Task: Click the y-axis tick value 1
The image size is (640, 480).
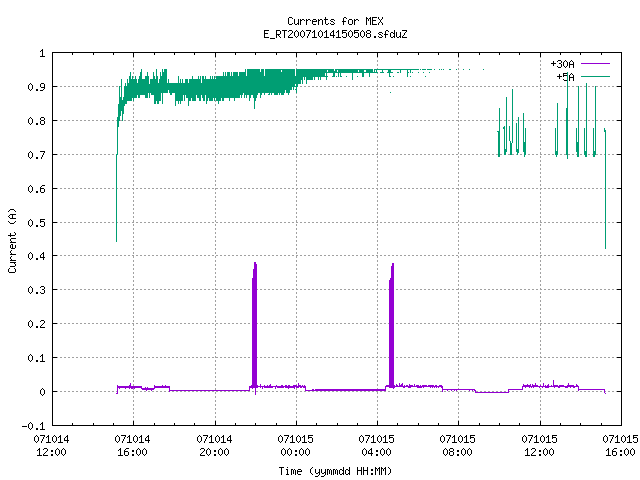Action: point(42,53)
